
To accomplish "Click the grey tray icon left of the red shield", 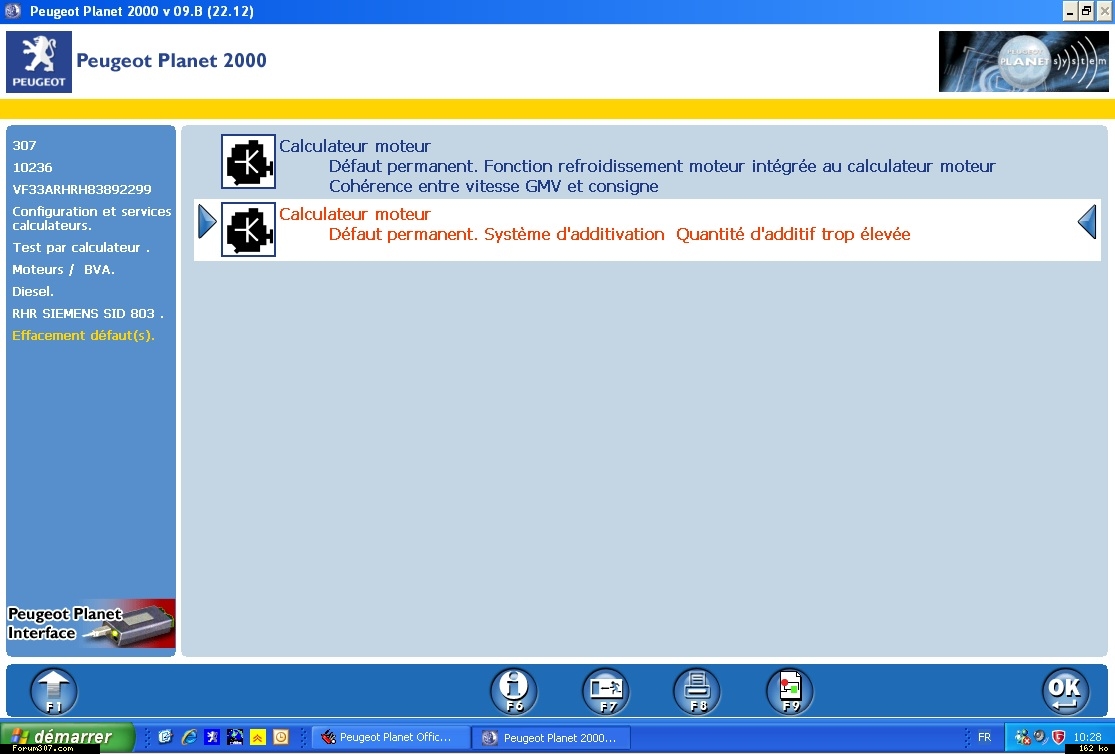I will pyautogui.click(x=1040, y=738).
